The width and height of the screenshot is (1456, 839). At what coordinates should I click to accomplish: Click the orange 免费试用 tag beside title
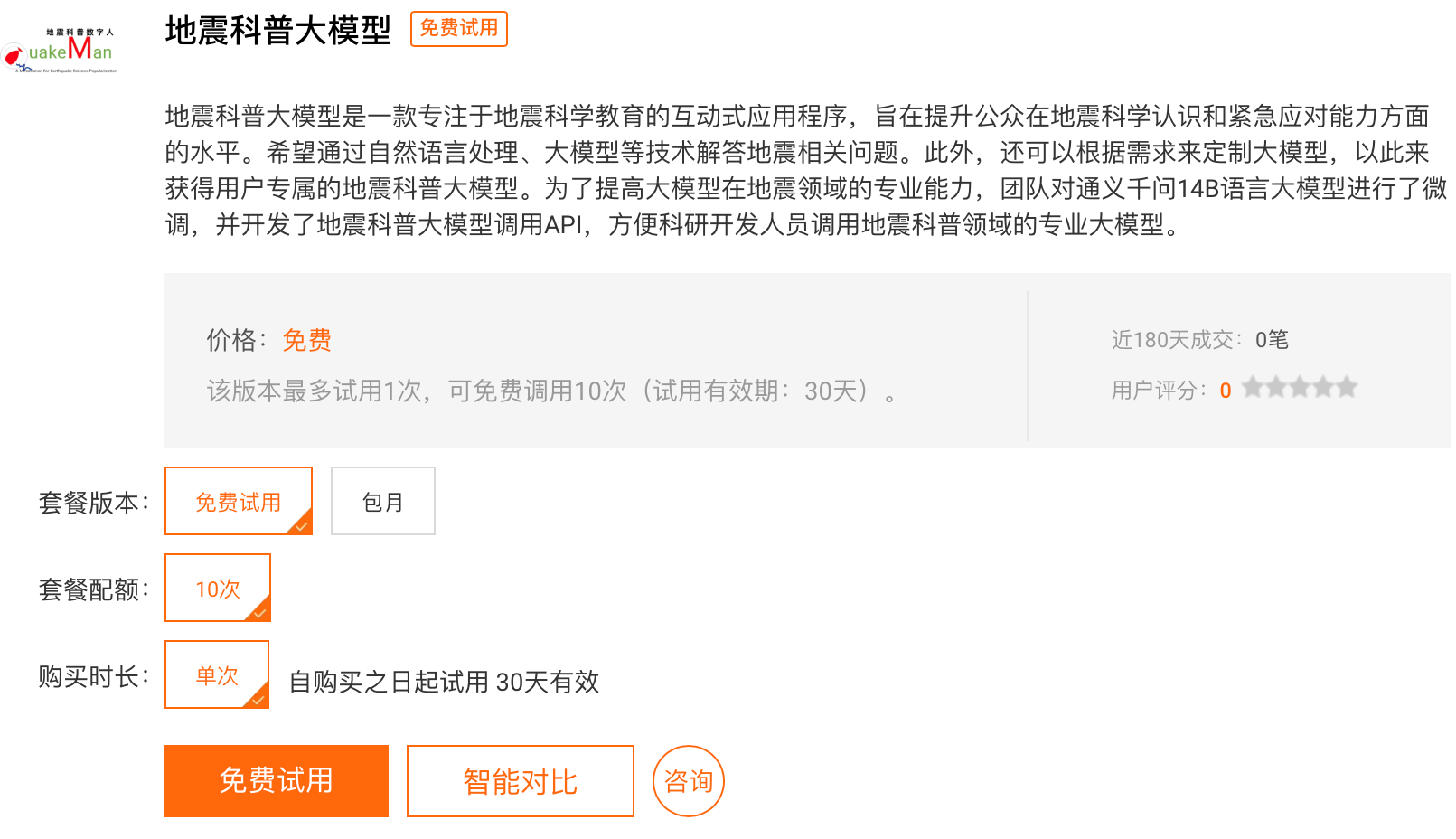[x=459, y=28]
